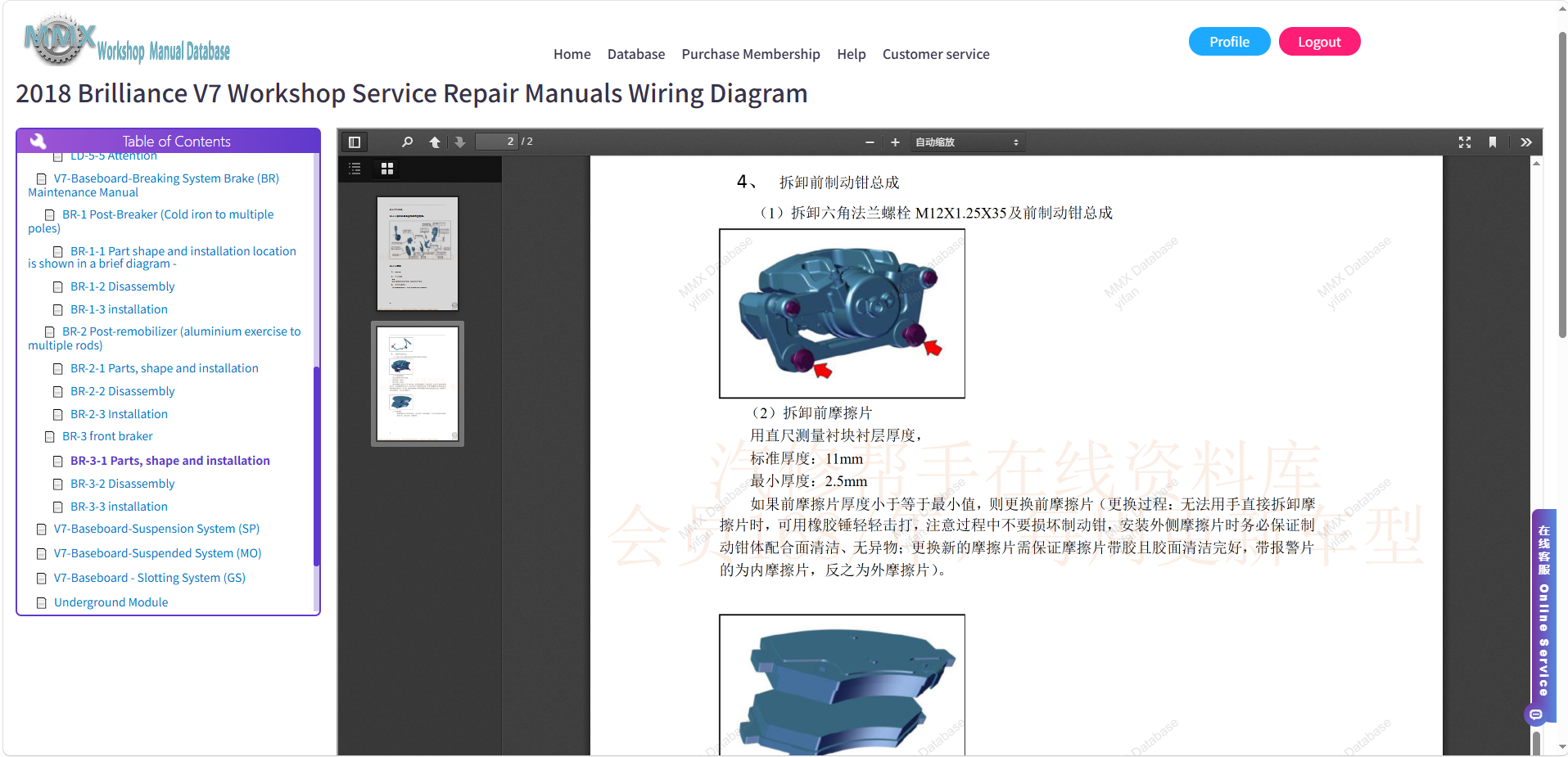The height and width of the screenshot is (757, 1568).
Task: Show the document outline view
Action: (355, 169)
